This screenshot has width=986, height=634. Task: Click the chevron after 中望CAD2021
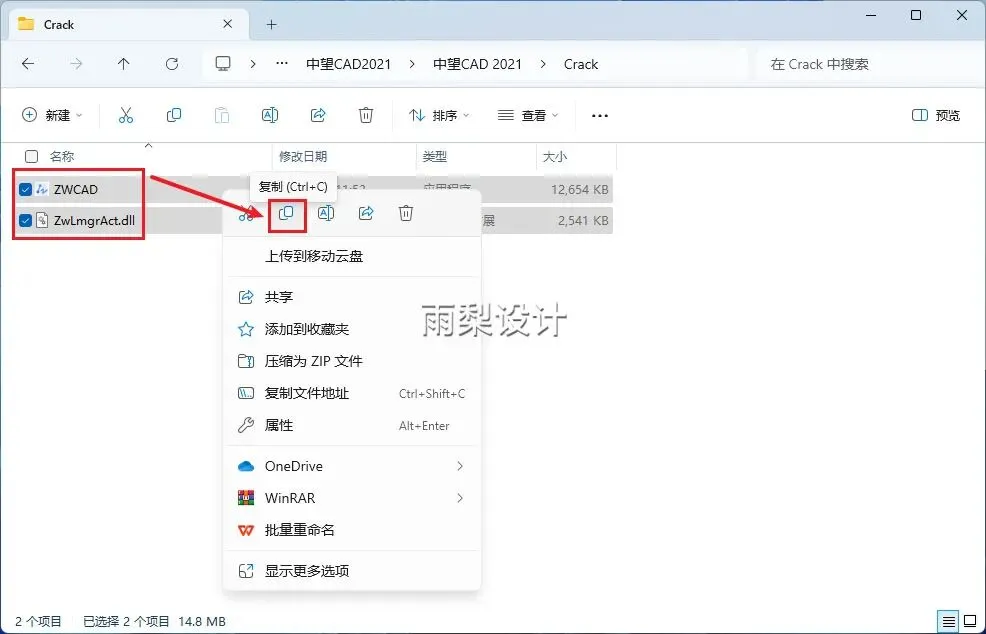412,64
